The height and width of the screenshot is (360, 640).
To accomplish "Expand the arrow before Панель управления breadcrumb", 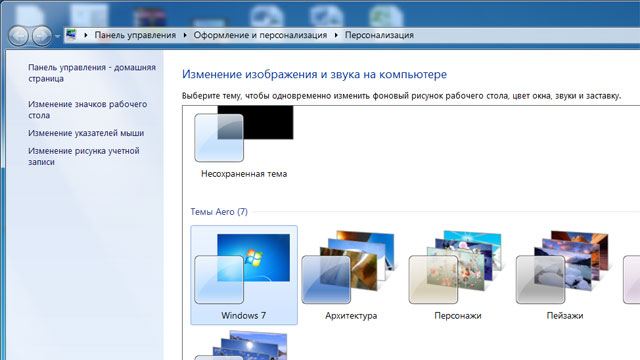I will [86, 35].
